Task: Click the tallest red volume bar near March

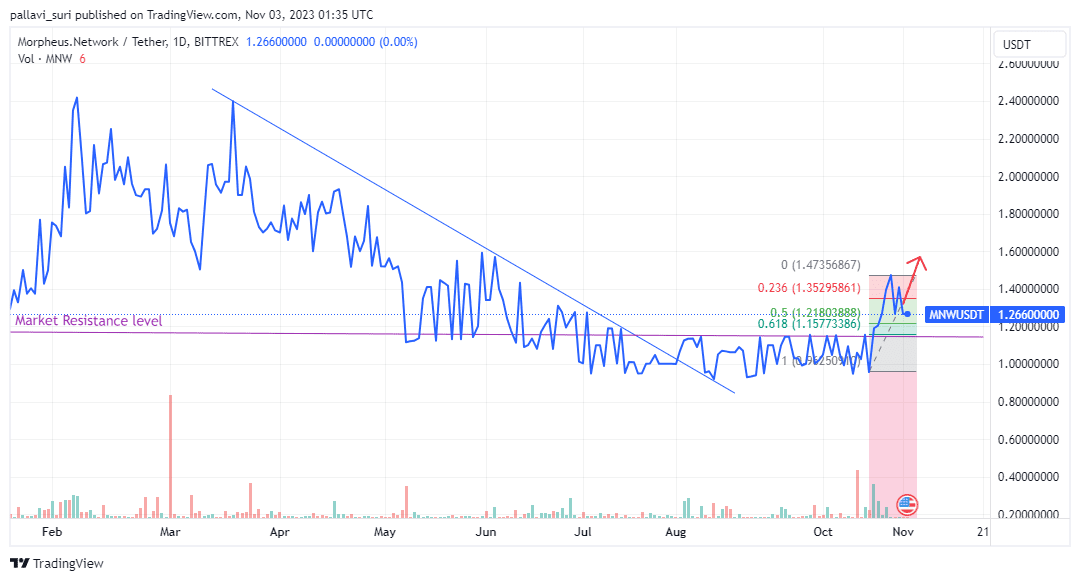Action: [170, 456]
